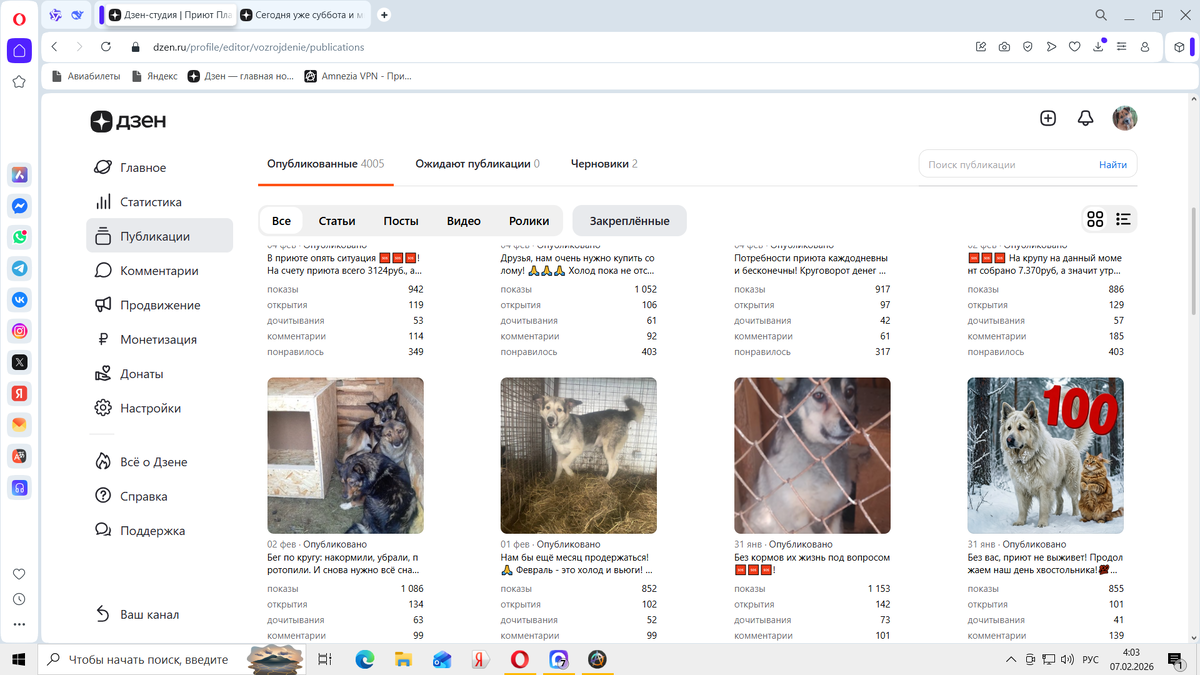Open Продвижение section
This screenshot has height=675, width=1200.
(160, 305)
